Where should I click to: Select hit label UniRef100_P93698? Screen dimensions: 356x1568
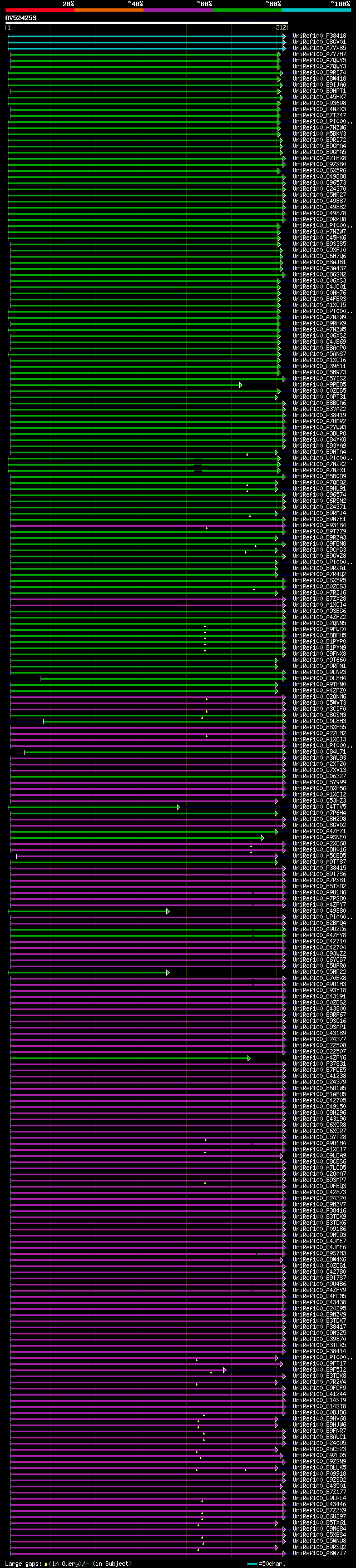[319, 103]
